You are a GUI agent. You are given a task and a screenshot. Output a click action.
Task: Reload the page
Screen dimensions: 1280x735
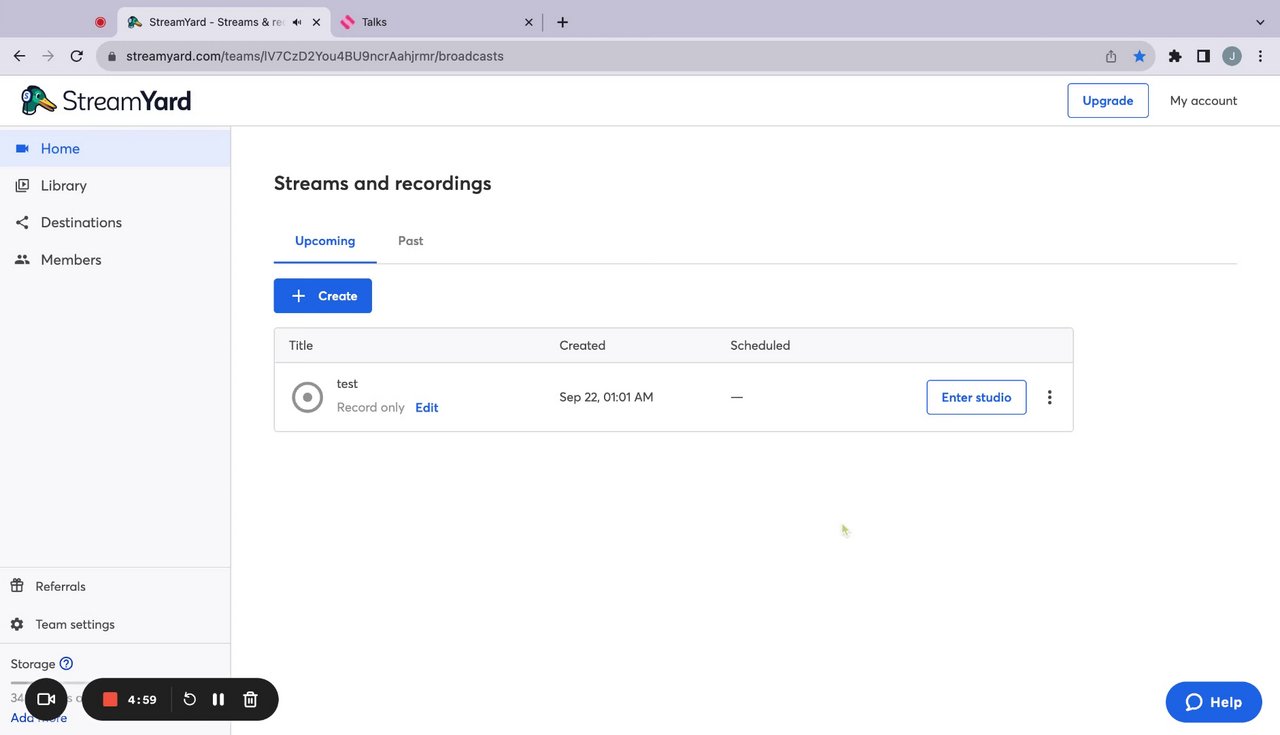click(76, 56)
